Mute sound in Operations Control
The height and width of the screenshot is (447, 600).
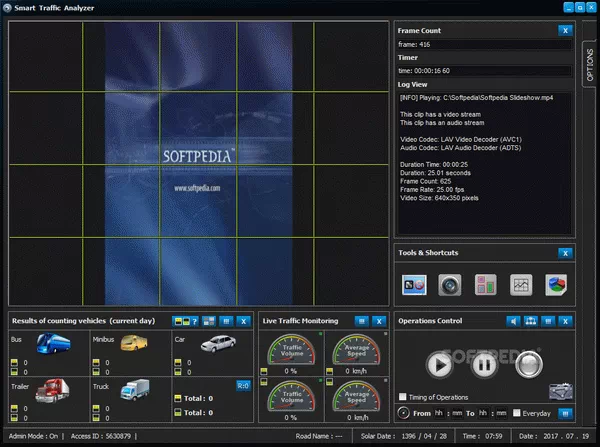pos(513,321)
